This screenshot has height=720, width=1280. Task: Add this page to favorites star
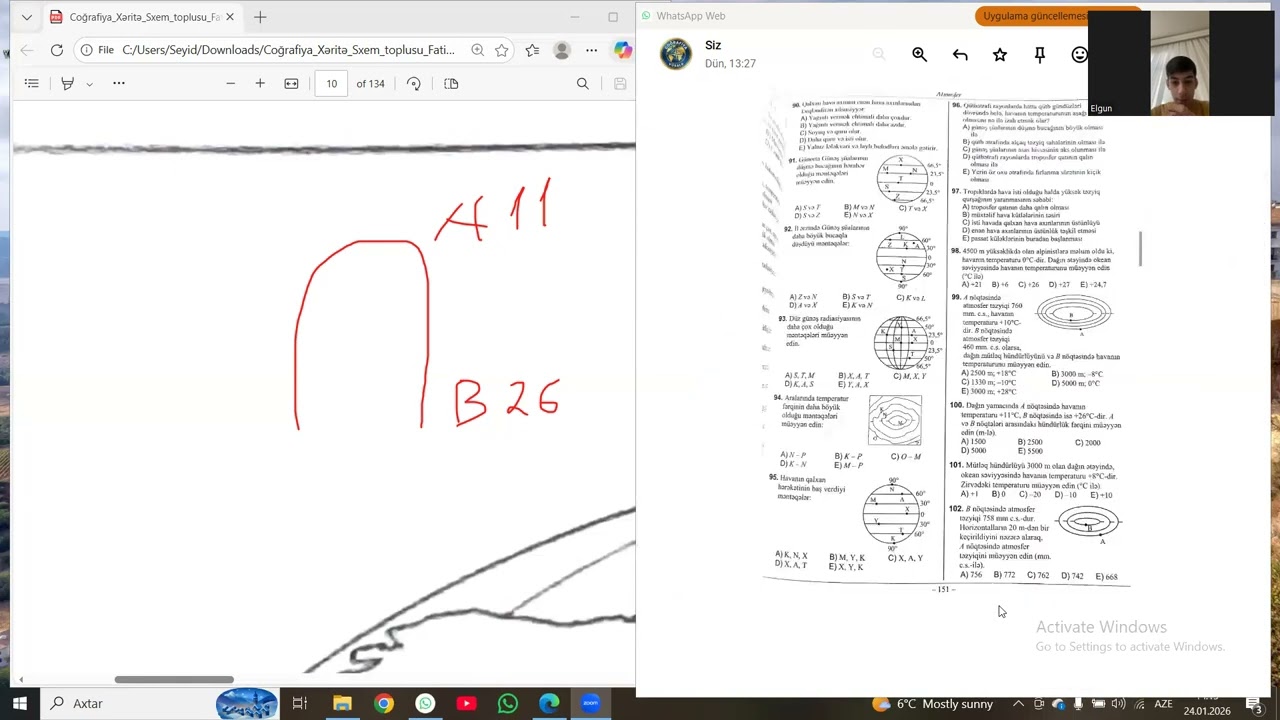click(502, 50)
